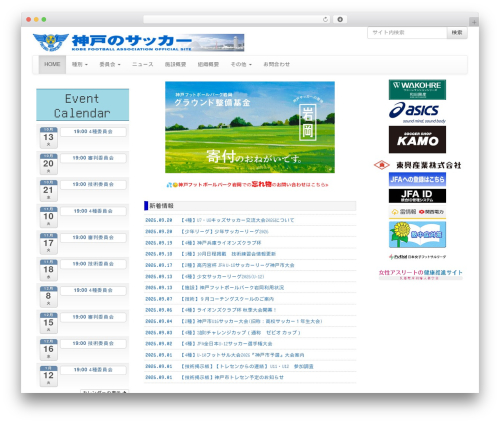This screenshot has width=500, height=423.
Task: Open the sunflower heatstroke prevention banner
Action: coord(417,235)
